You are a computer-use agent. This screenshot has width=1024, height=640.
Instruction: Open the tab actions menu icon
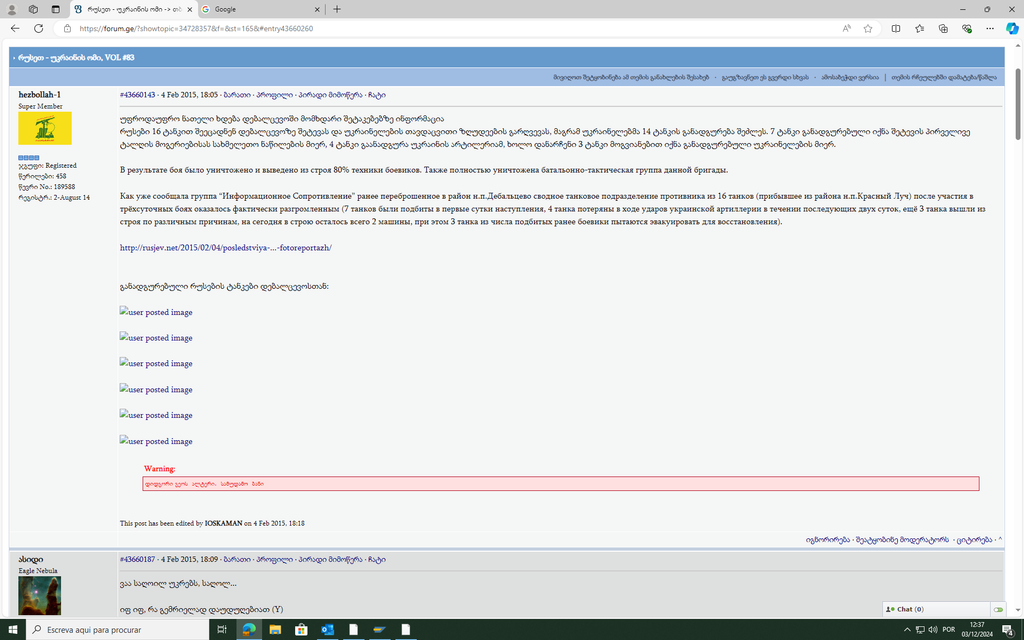[56, 9]
